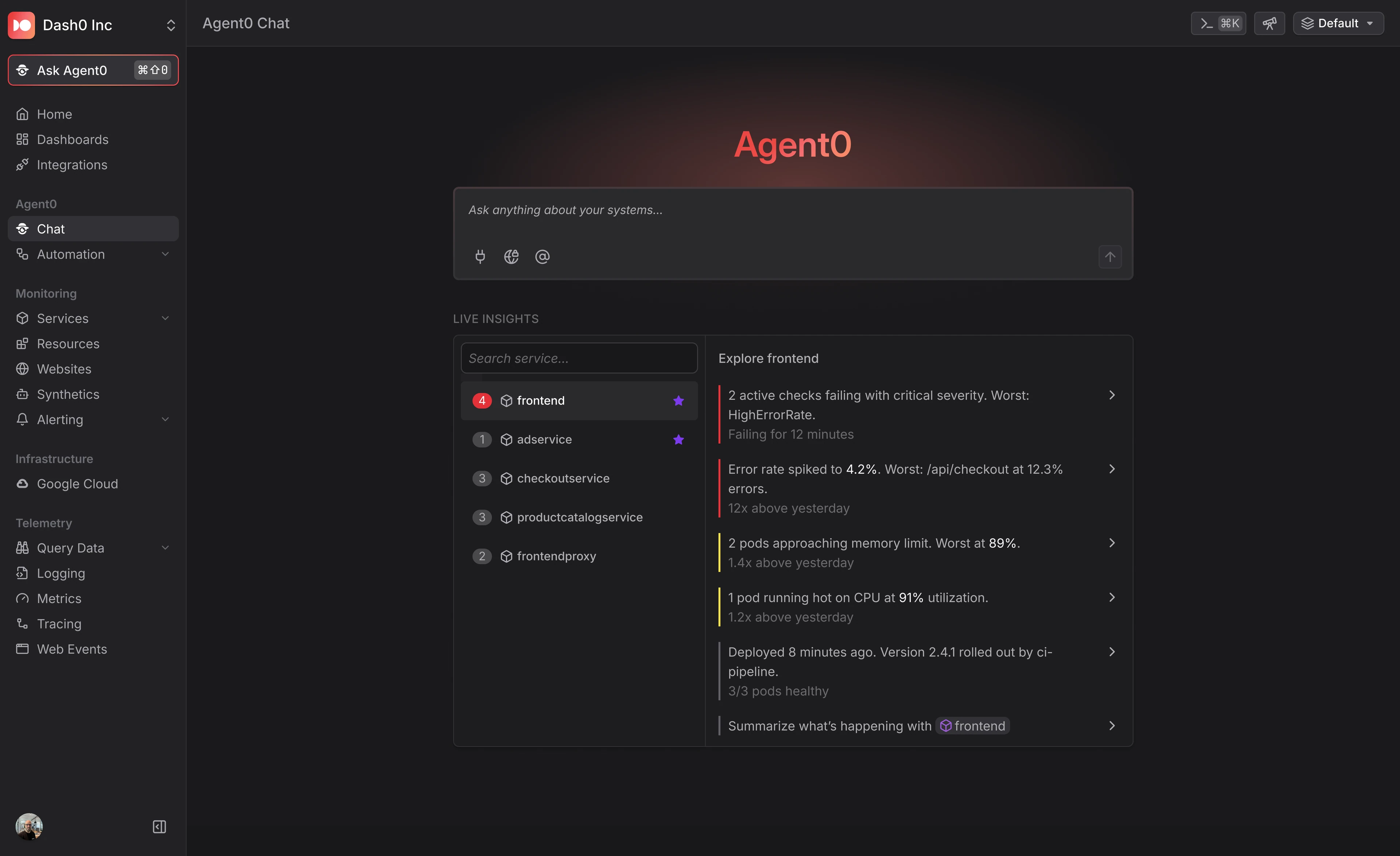Open the Default dataset dropdown
The image size is (1400, 856).
1338,23
